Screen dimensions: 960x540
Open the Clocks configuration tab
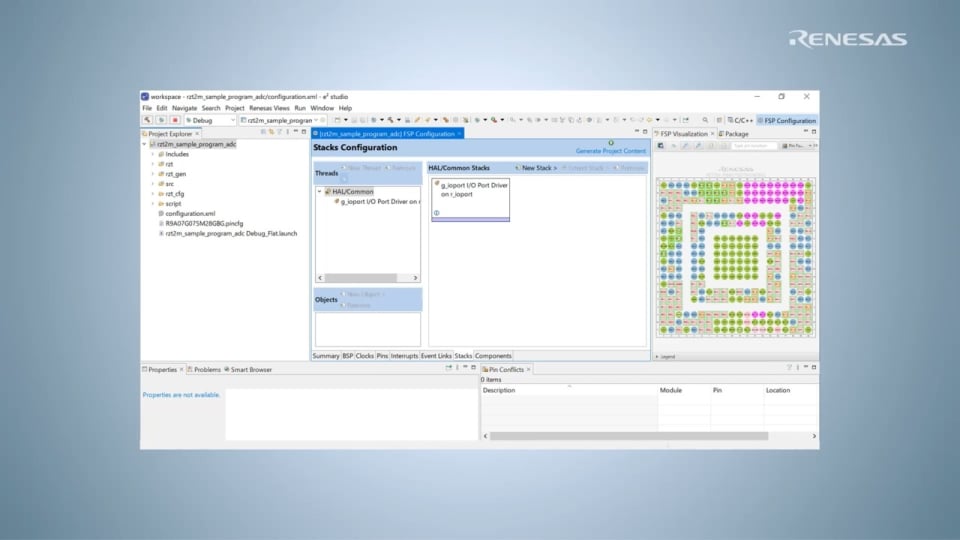365,356
